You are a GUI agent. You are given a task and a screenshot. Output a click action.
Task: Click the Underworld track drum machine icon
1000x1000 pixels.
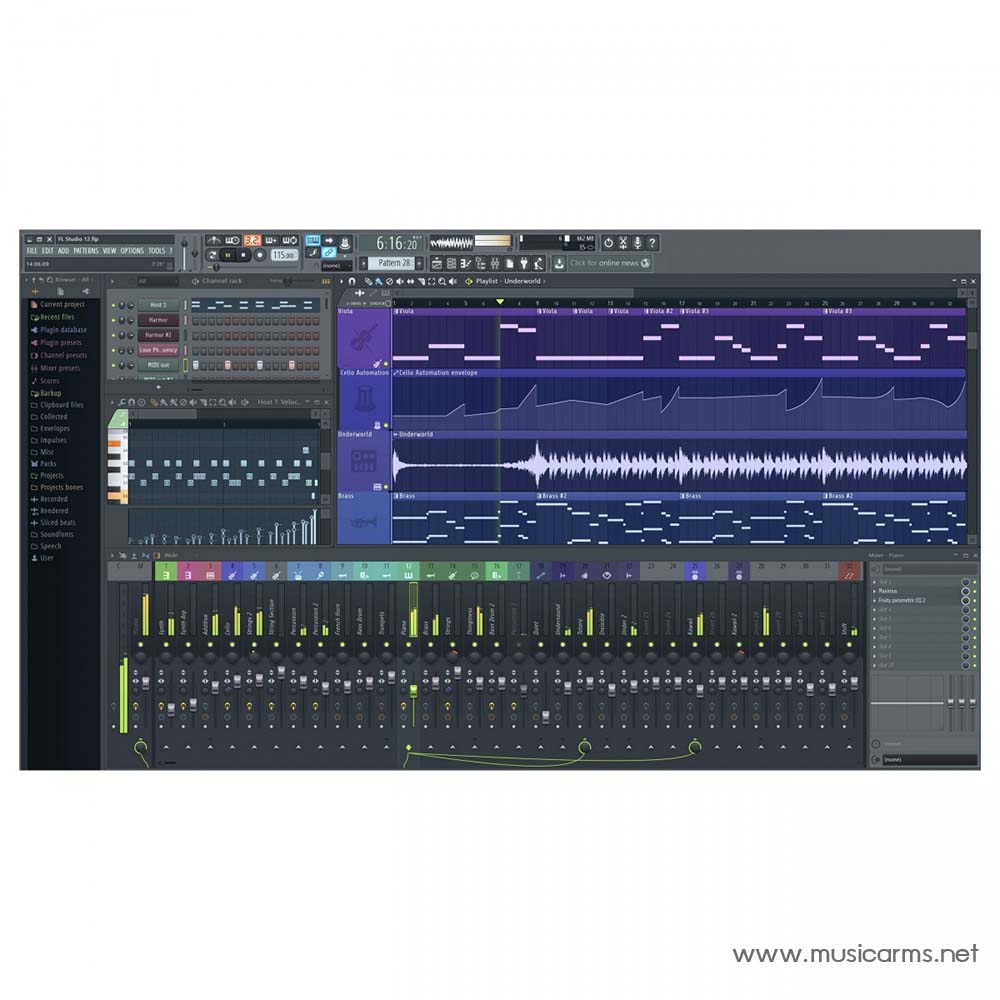[x=364, y=461]
